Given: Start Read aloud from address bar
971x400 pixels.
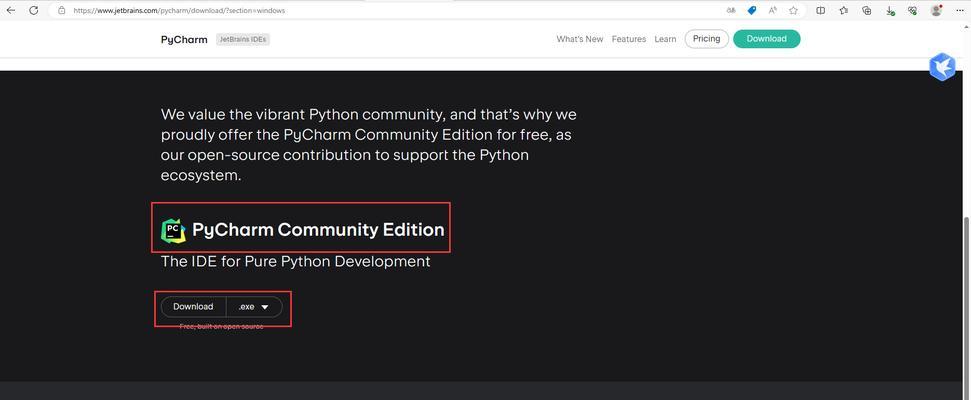Looking at the screenshot, I should click(x=772, y=11).
